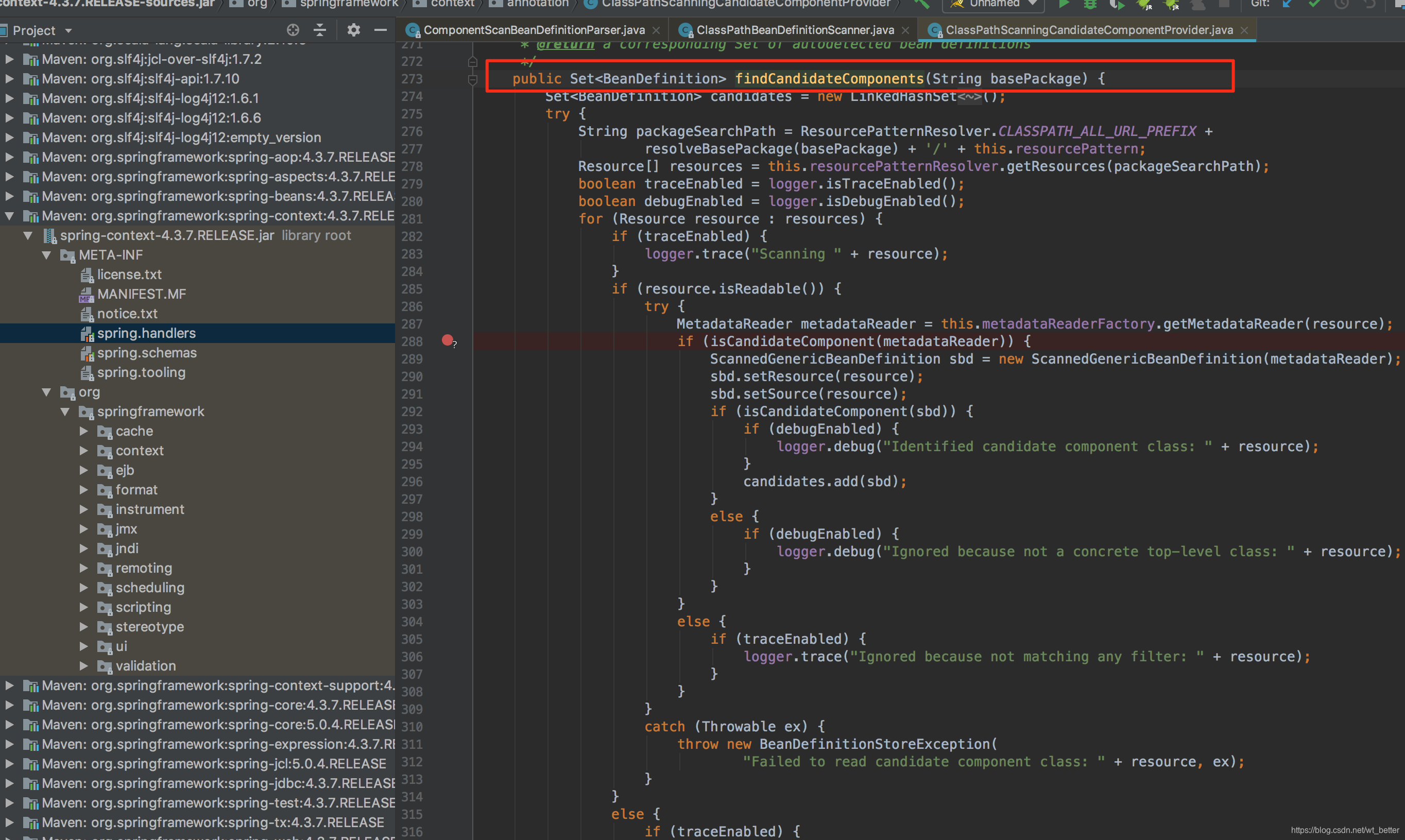Screen dimensions: 1405x840
Task: Click CLASSPATH_ALL_URL_PREFIX constant
Action: pos(1097,131)
